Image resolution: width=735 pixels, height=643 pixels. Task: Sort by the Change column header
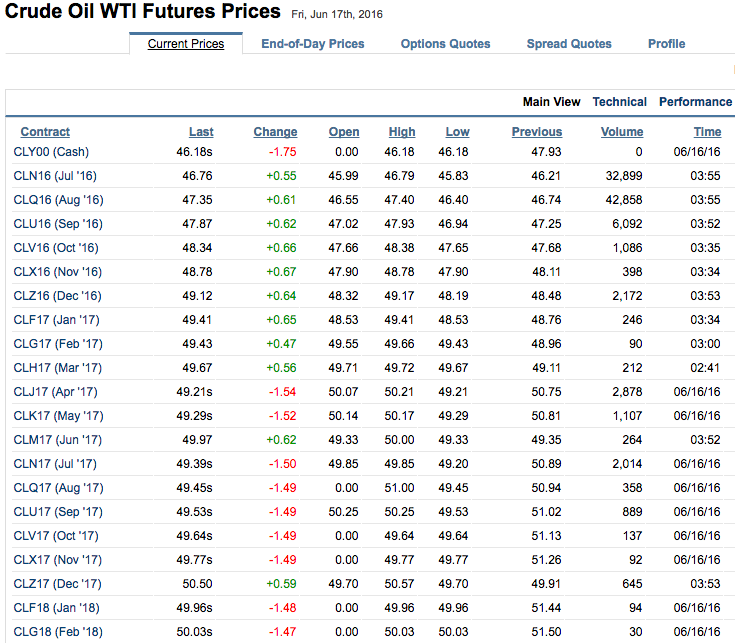click(x=275, y=132)
